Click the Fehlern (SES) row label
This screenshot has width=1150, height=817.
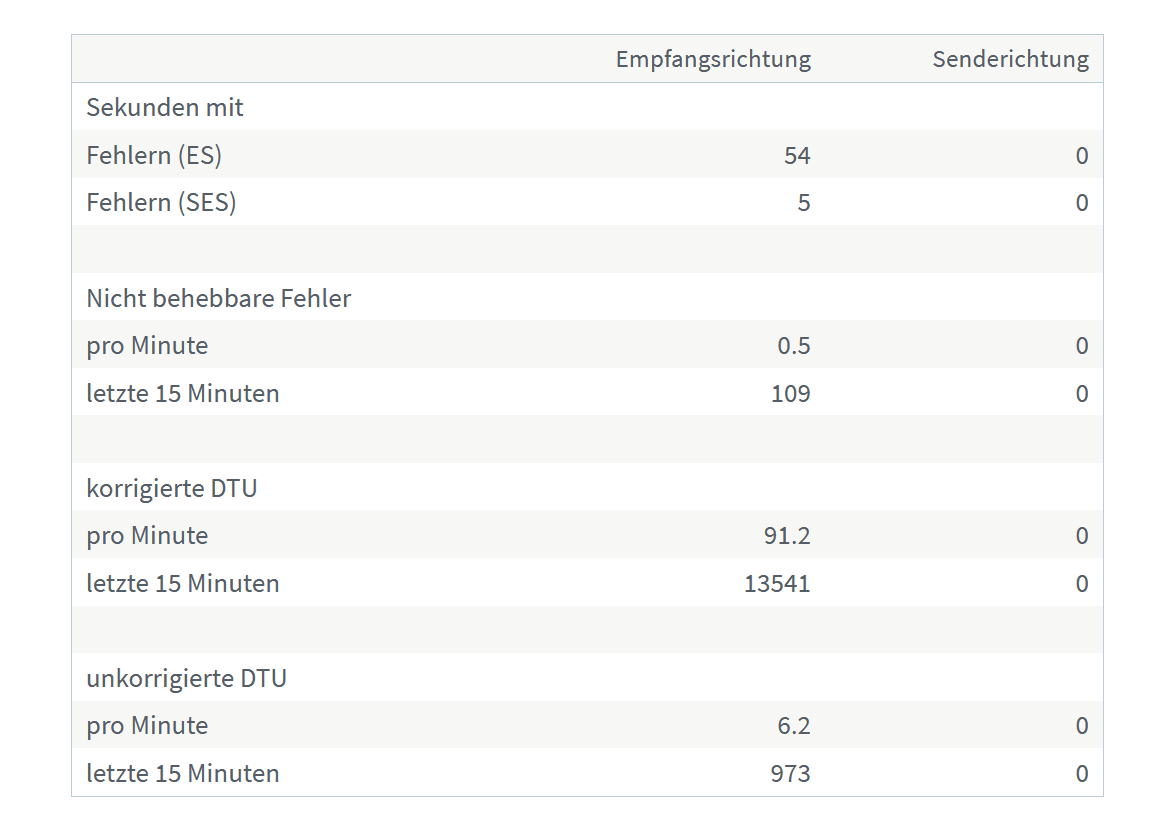point(161,202)
